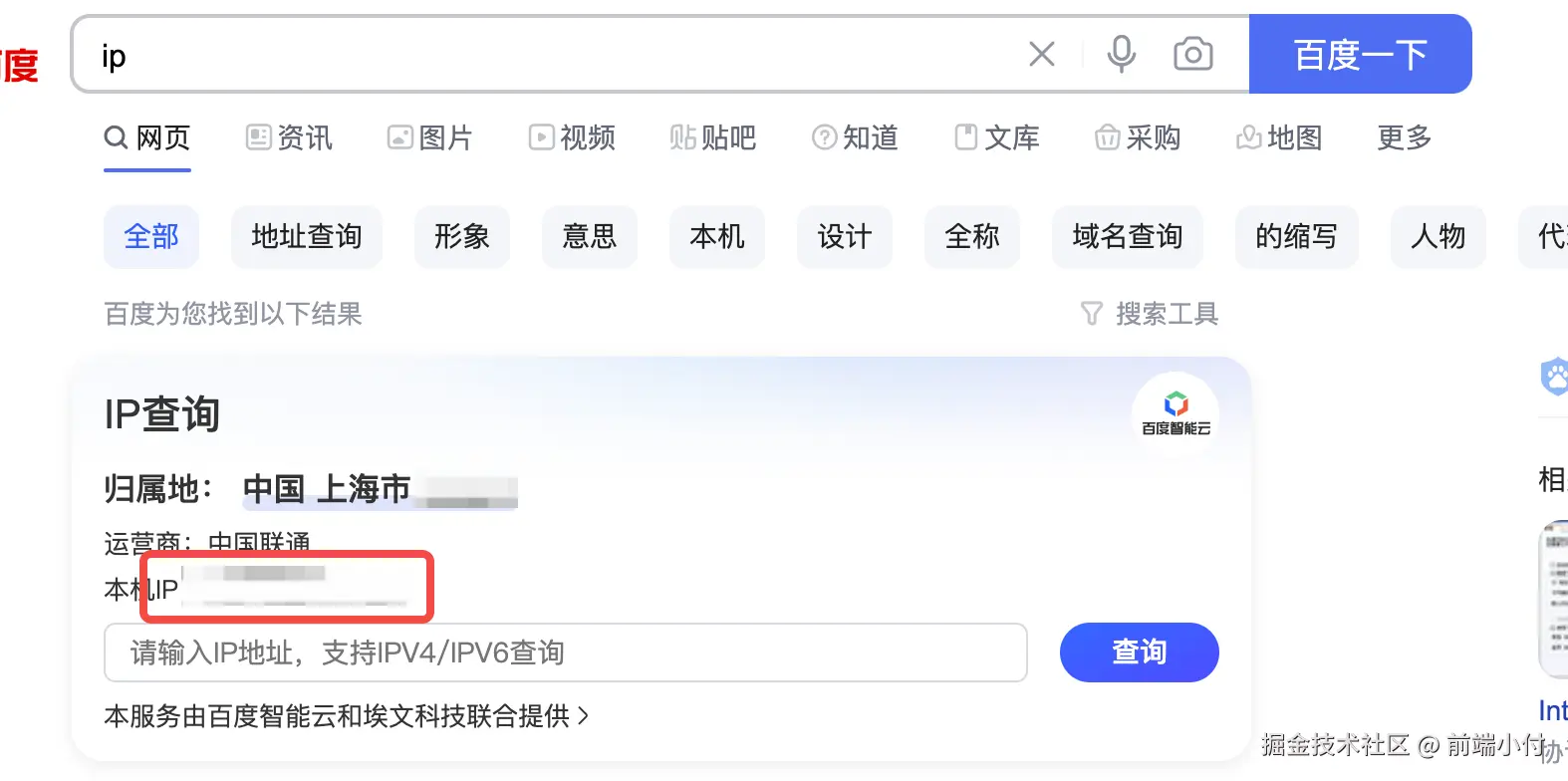Click the 地图 map tab
The image size is (1568, 781).
click(1279, 137)
